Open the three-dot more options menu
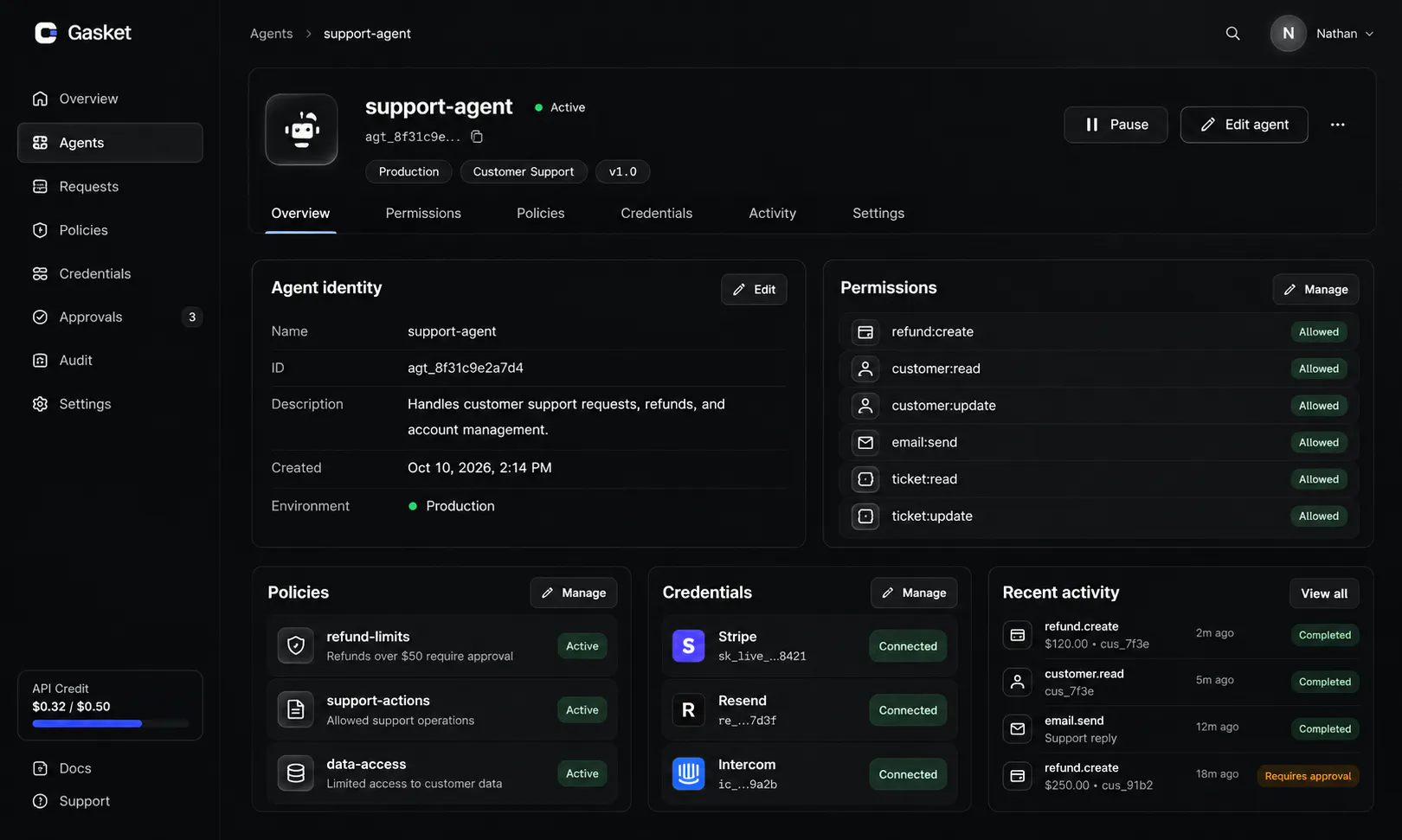 point(1337,125)
